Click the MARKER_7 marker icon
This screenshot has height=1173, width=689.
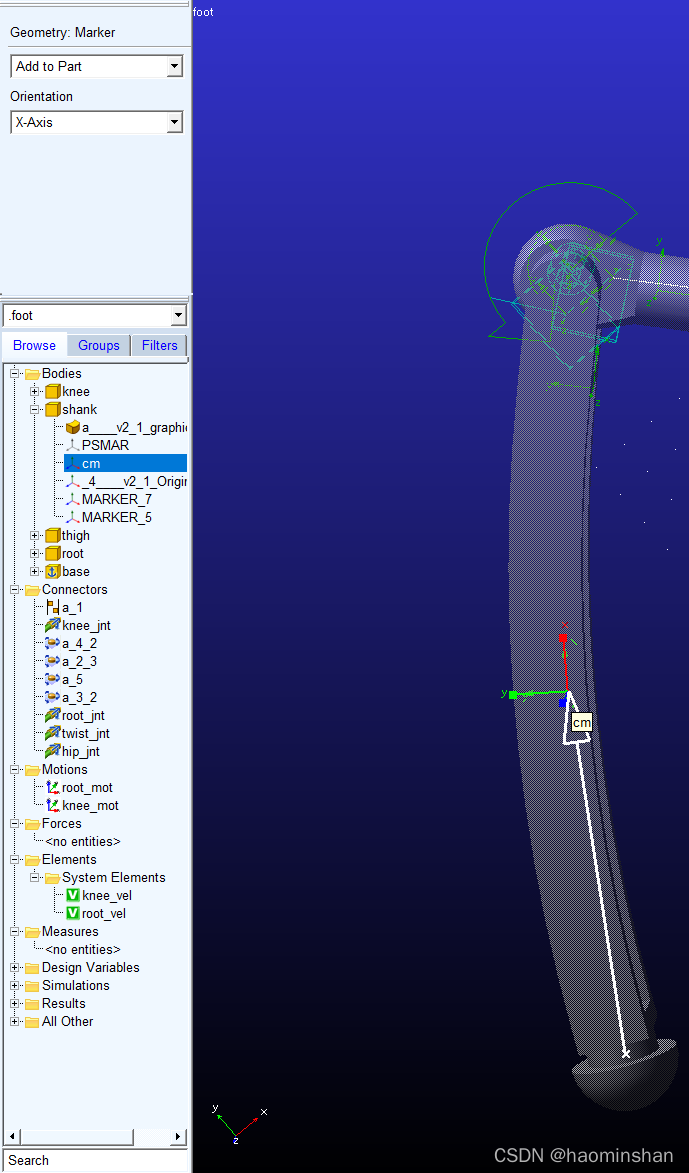coord(72,499)
